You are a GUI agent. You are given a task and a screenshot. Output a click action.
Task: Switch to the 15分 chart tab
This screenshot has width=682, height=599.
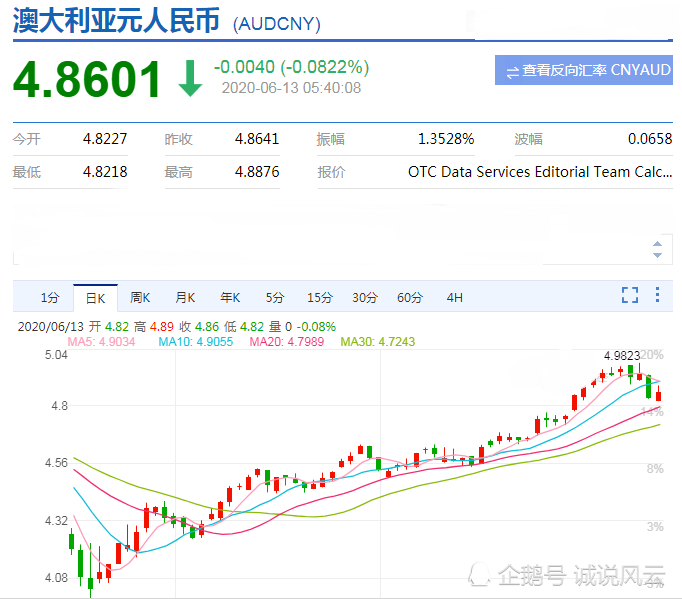tap(320, 298)
